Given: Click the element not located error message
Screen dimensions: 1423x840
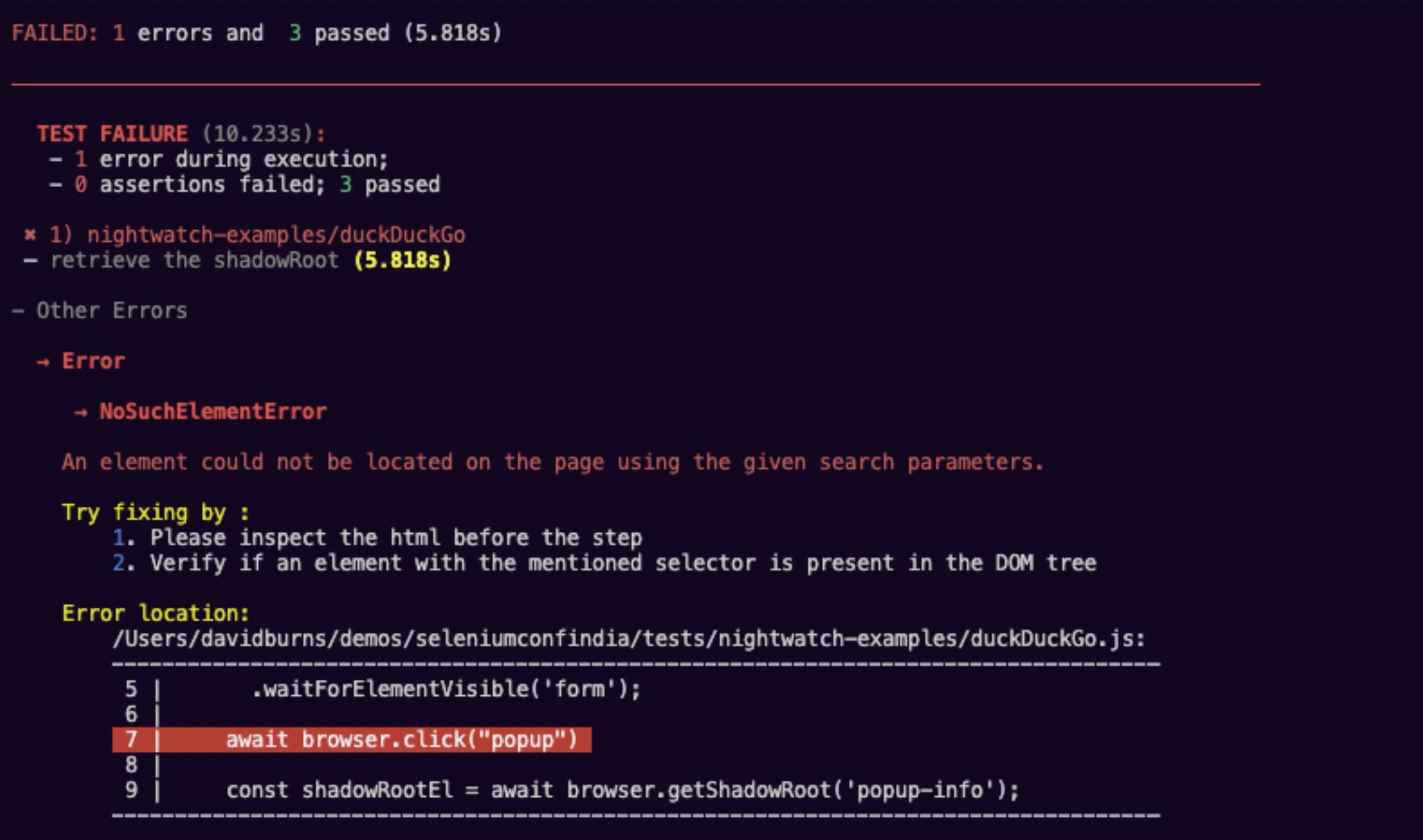Looking at the screenshot, I should 553,462.
